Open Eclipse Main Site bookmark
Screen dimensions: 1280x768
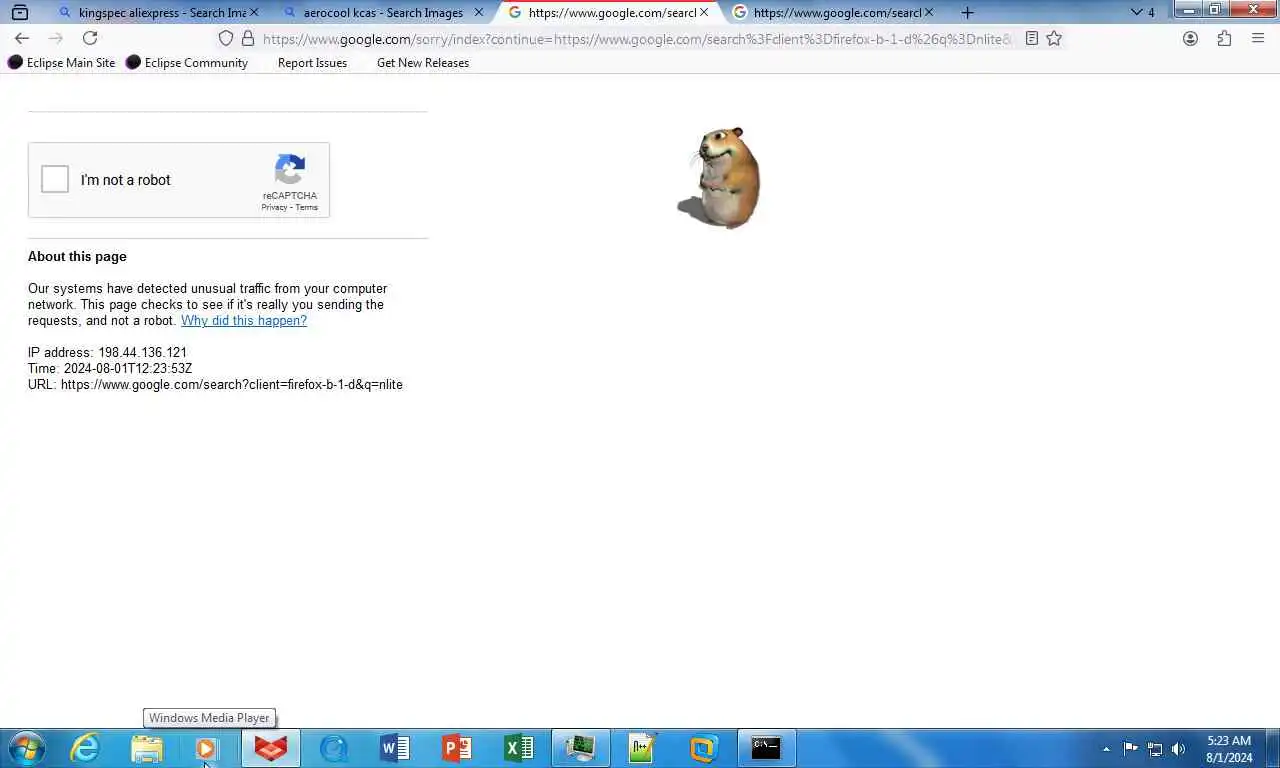pos(62,63)
